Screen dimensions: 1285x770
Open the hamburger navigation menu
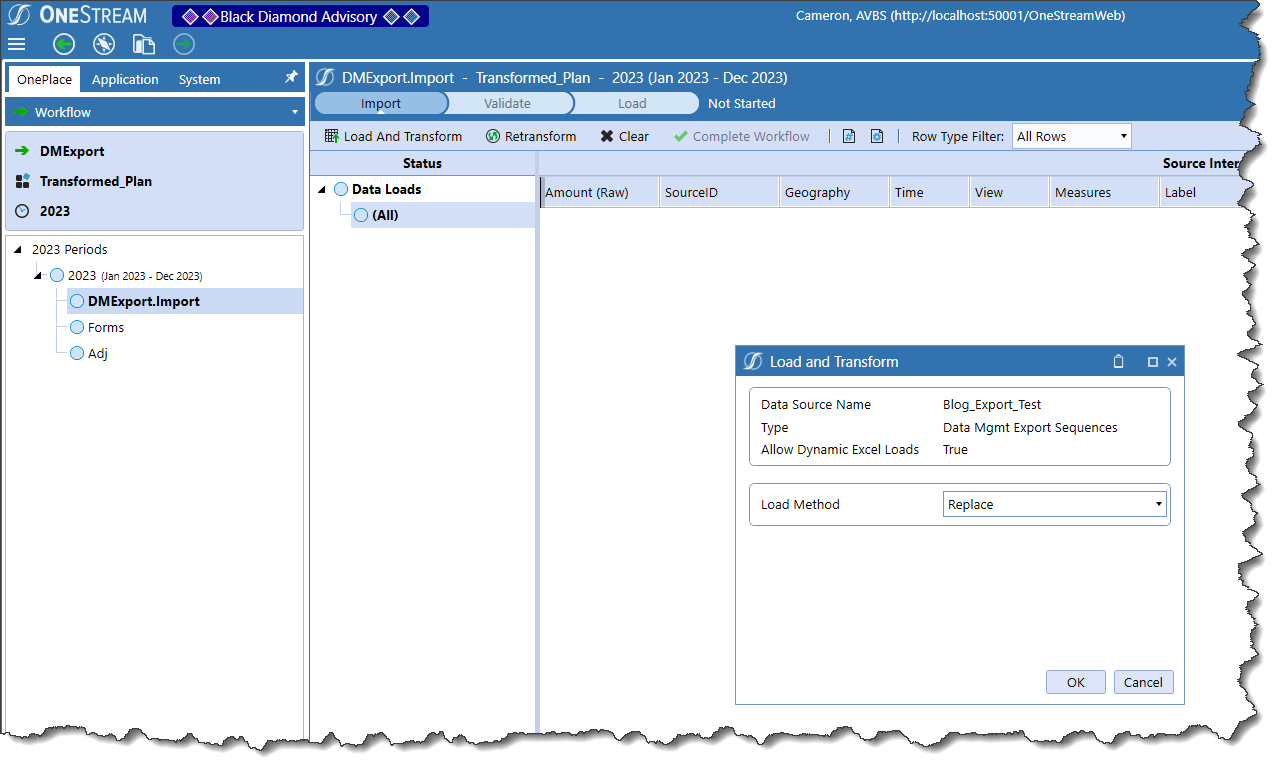tap(16, 44)
